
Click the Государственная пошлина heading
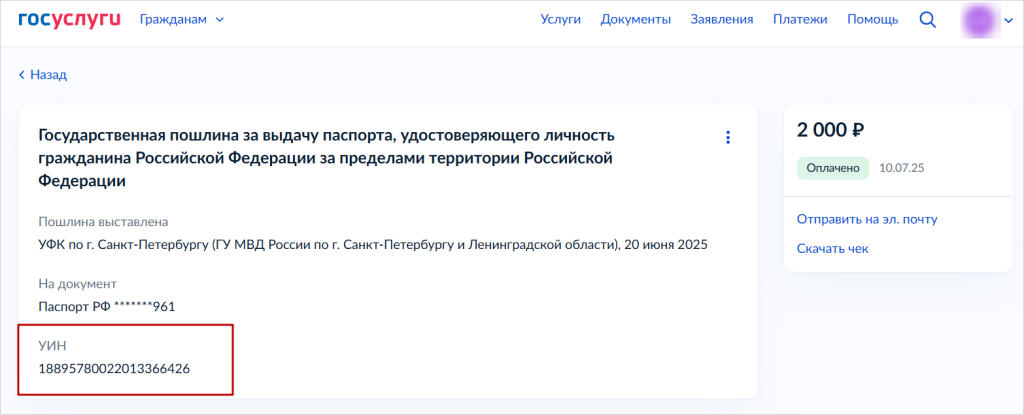pyautogui.click(x=326, y=158)
